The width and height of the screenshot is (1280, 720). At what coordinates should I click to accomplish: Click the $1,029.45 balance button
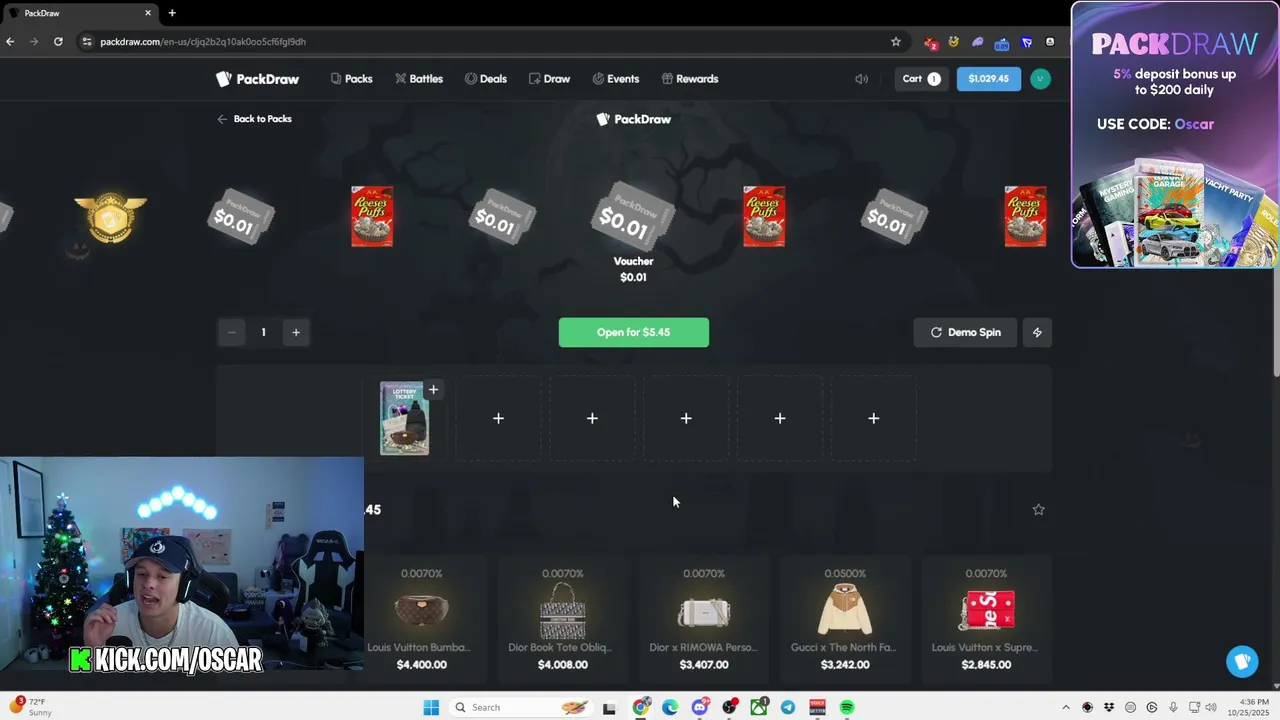point(988,79)
